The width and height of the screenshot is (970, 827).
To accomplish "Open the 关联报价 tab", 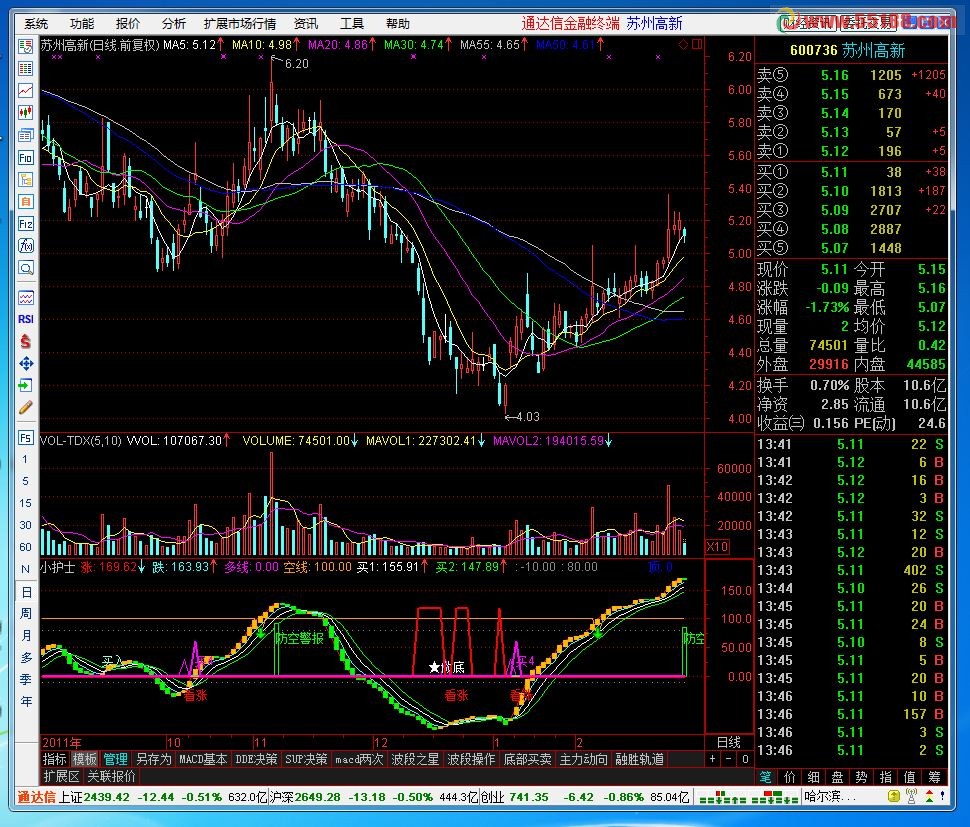I will coord(111,776).
